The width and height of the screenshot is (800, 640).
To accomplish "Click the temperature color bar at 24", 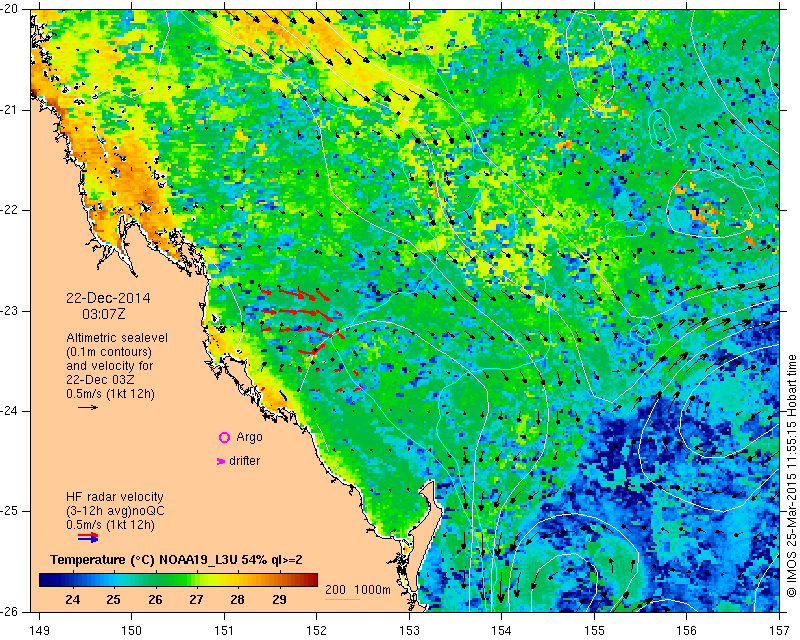I will (x=73, y=580).
